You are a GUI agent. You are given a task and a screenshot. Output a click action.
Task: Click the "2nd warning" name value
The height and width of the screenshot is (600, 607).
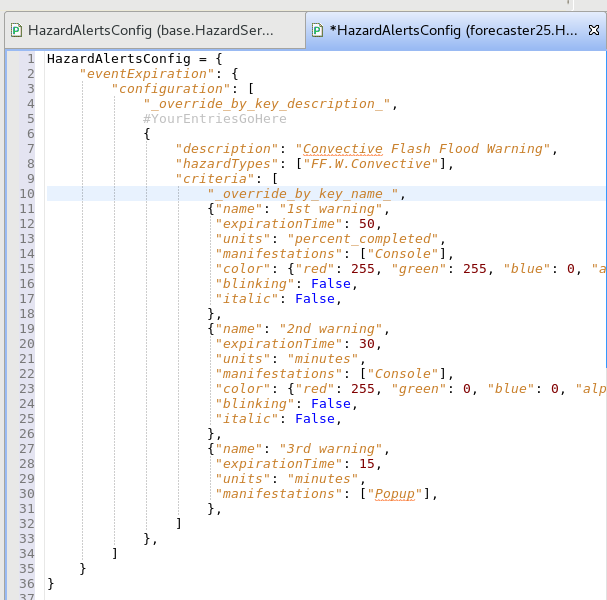click(331, 329)
